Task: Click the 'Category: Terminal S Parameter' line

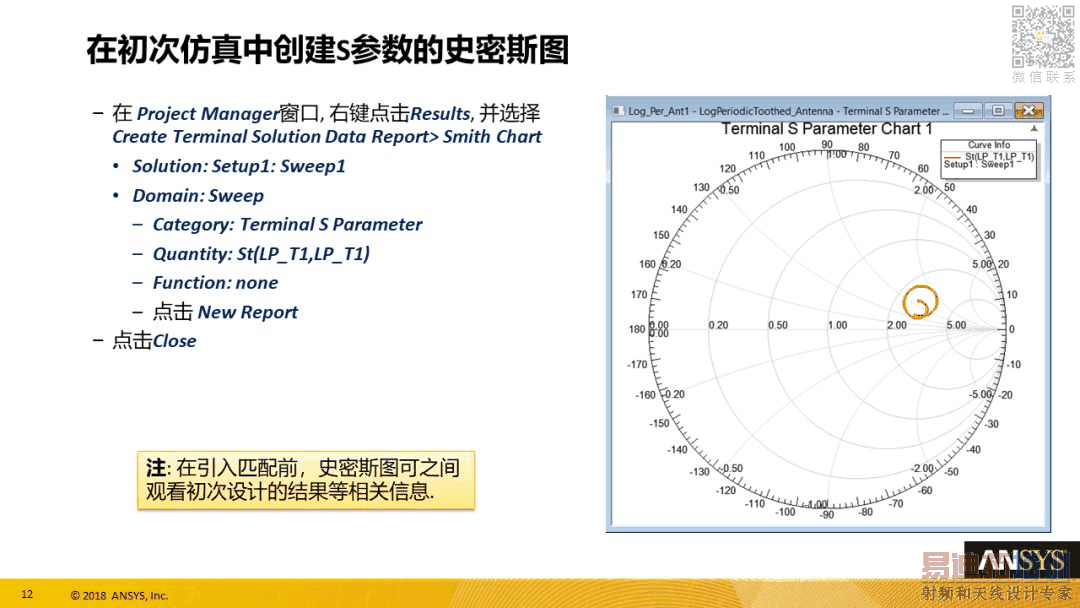Action: click(x=287, y=224)
